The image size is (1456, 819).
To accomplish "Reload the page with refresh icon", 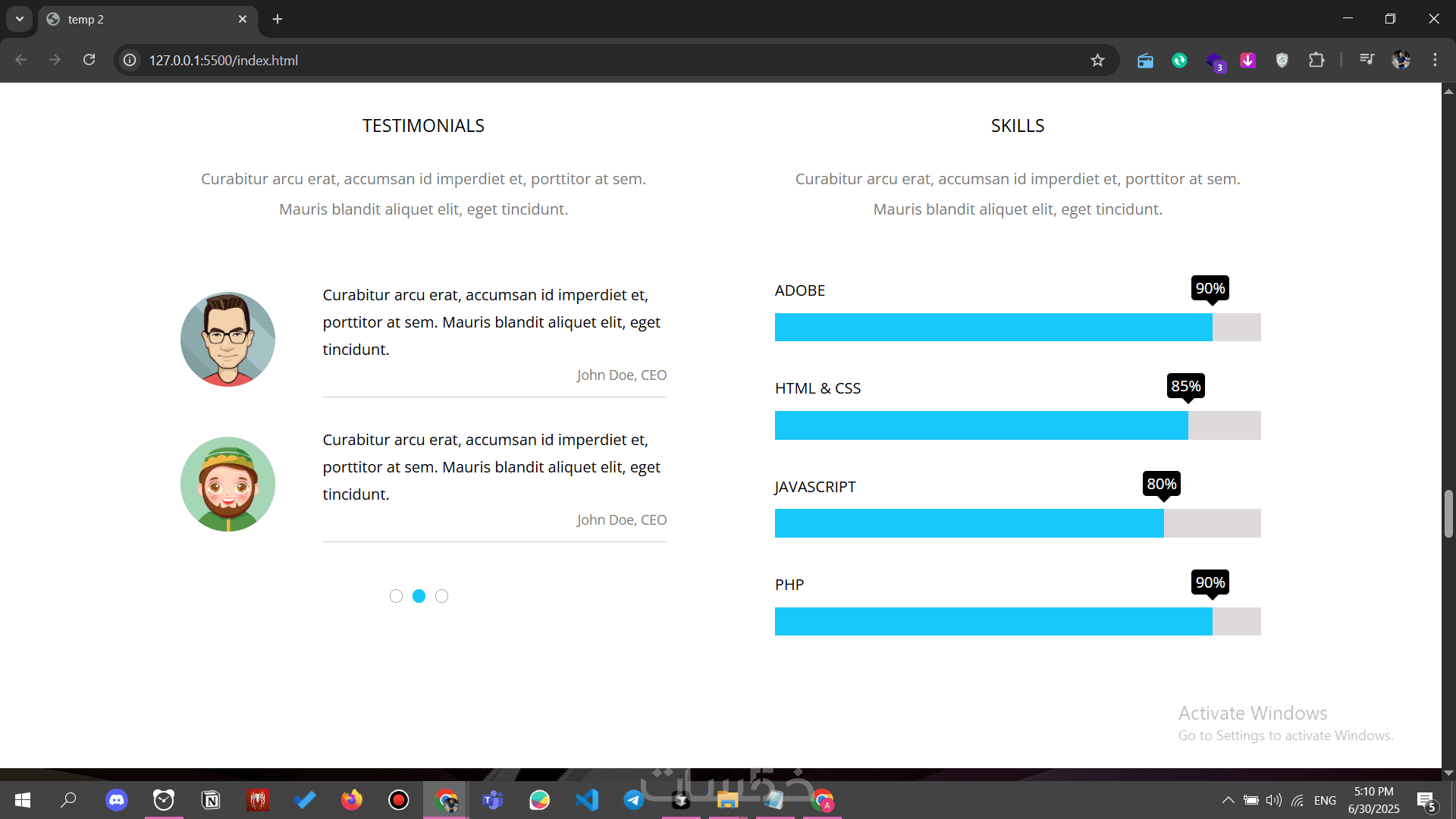I will [x=89, y=60].
